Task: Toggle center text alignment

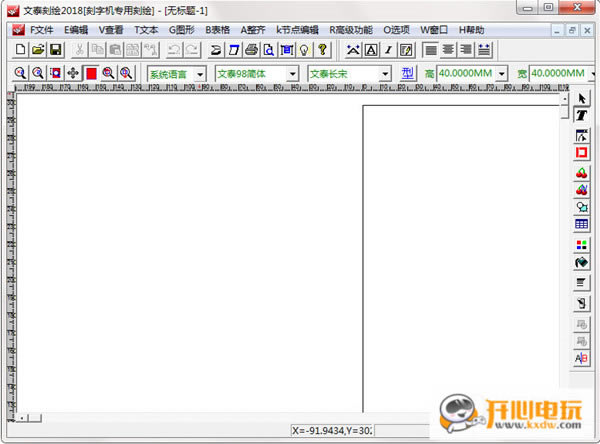Action: 448,50
